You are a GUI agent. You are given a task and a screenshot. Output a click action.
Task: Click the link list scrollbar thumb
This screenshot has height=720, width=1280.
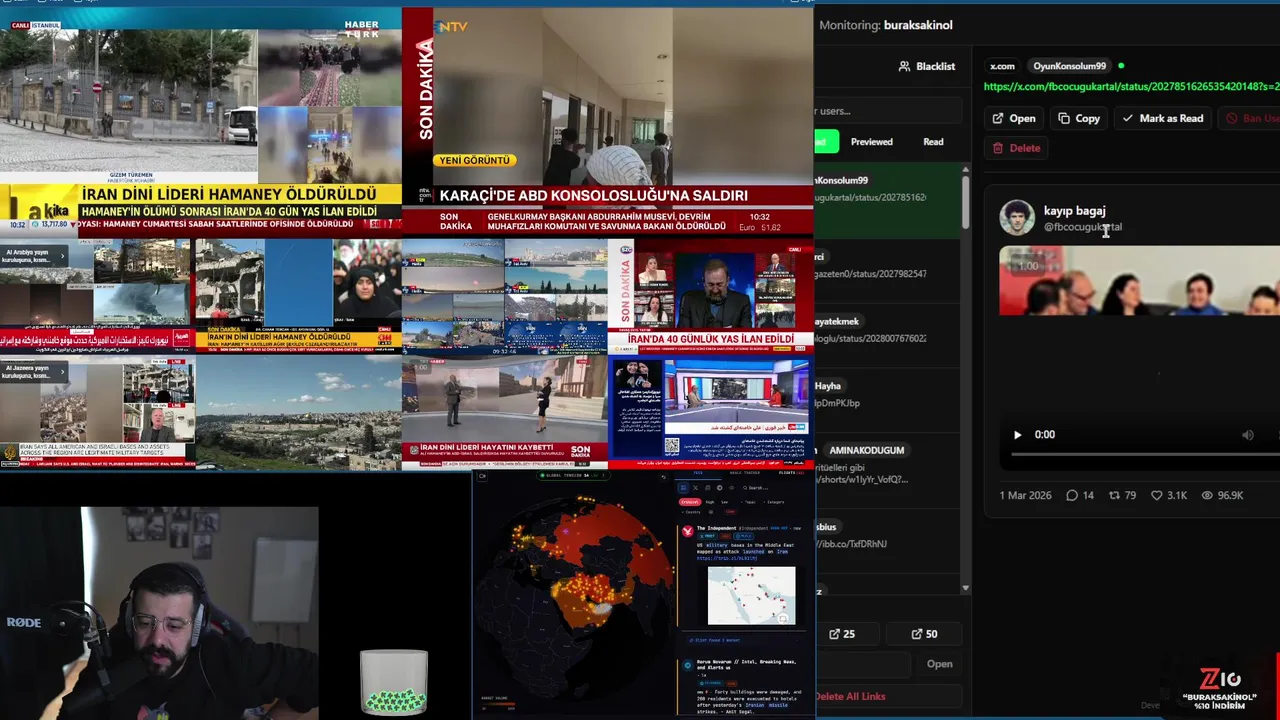[965, 201]
